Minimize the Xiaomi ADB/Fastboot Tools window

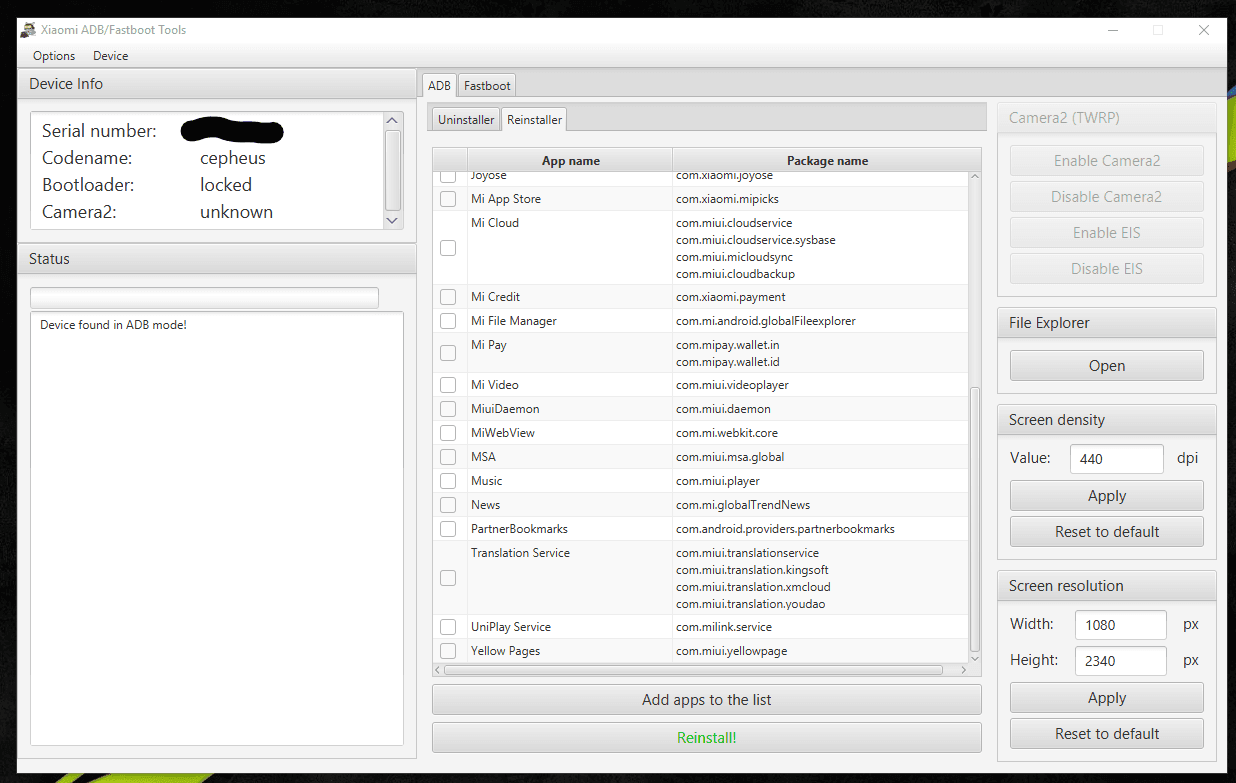(x=1112, y=30)
